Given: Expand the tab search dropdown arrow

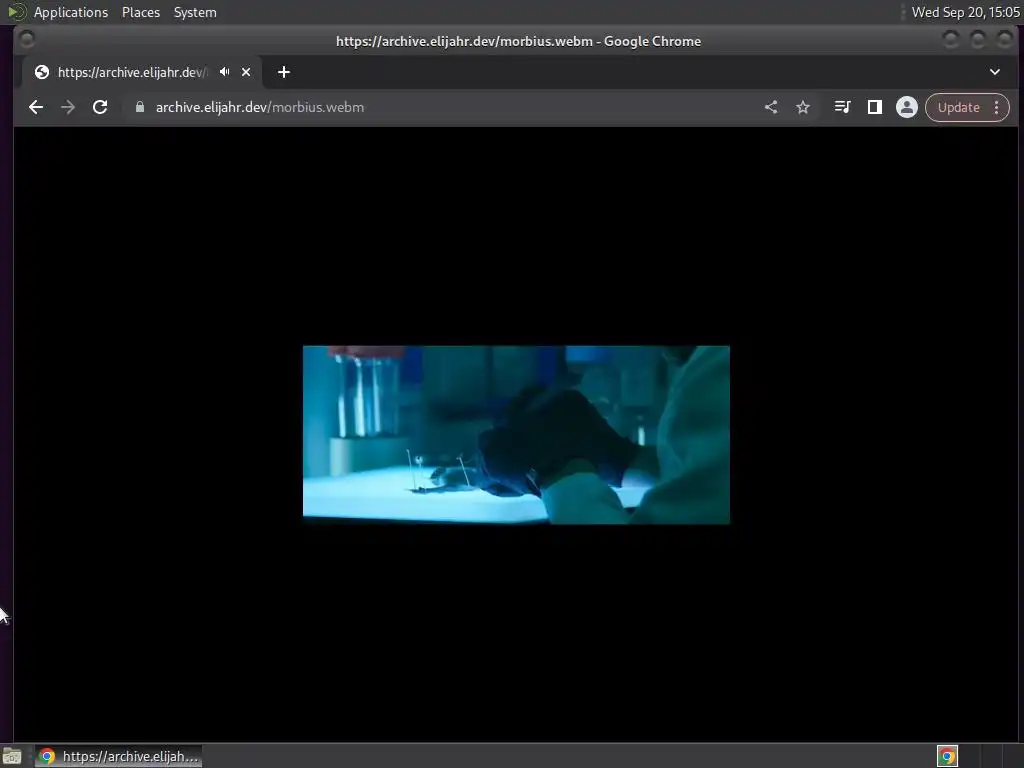Looking at the screenshot, I should (x=995, y=72).
